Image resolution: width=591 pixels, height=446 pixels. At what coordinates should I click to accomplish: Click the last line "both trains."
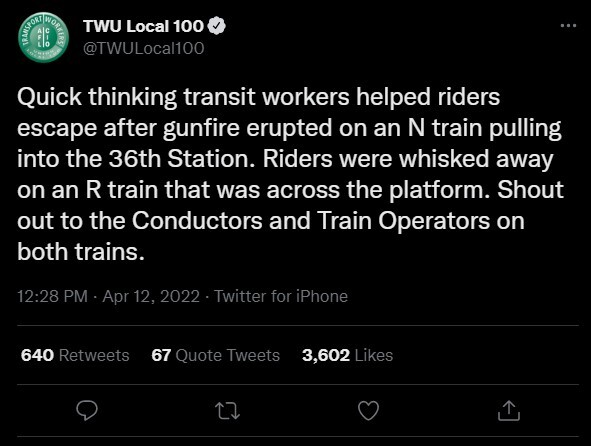[81, 251]
